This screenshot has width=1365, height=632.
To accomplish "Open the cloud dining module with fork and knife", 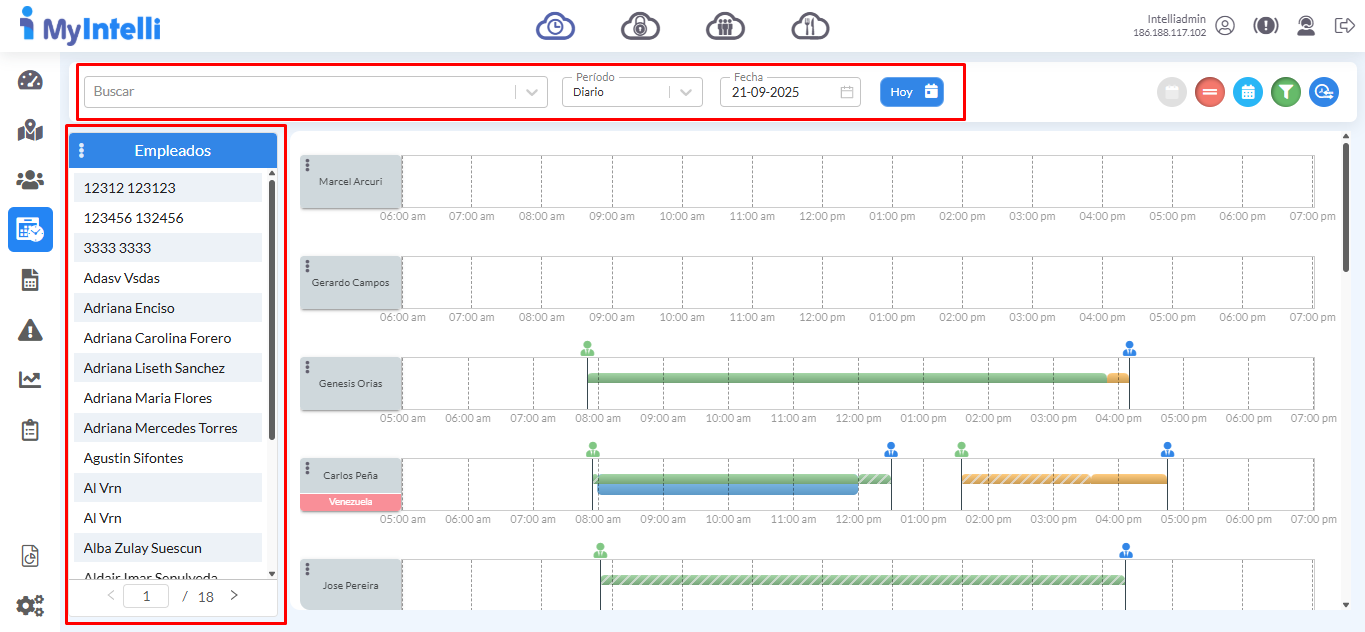I will click(810, 26).
